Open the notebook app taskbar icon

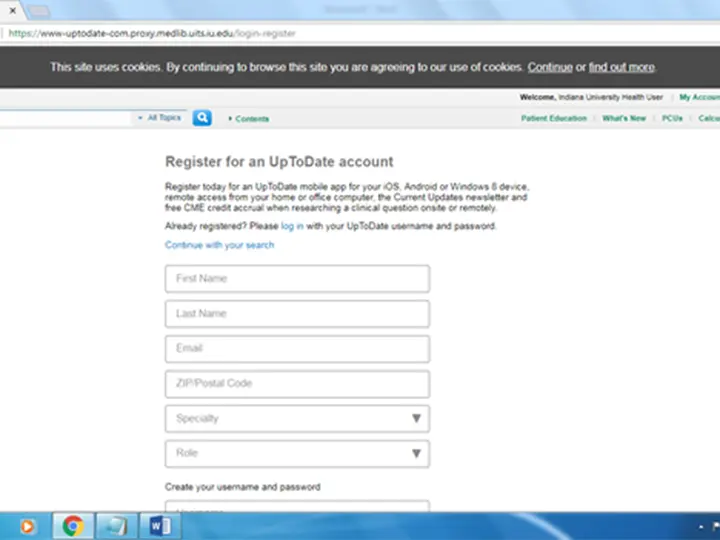pyautogui.click(x=116, y=526)
